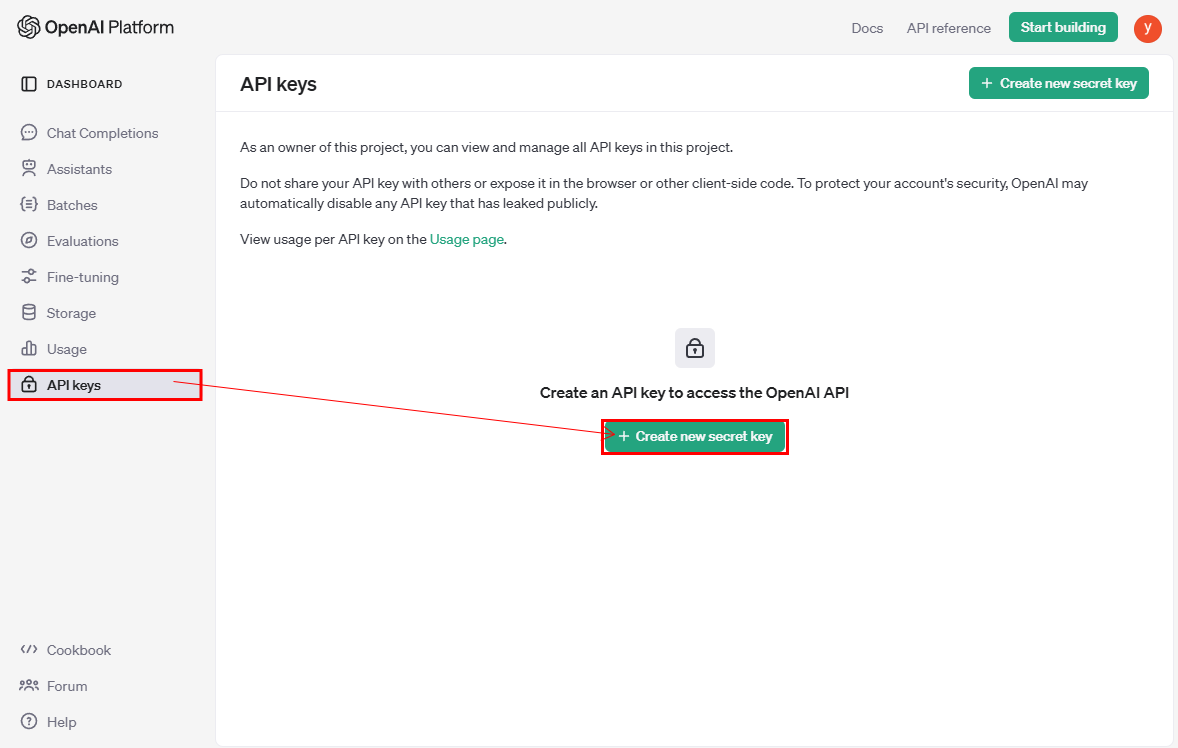This screenshot has width=1178, height=748.
Task: Open Chat Completions from the sidebar
Action: [102, 133]
